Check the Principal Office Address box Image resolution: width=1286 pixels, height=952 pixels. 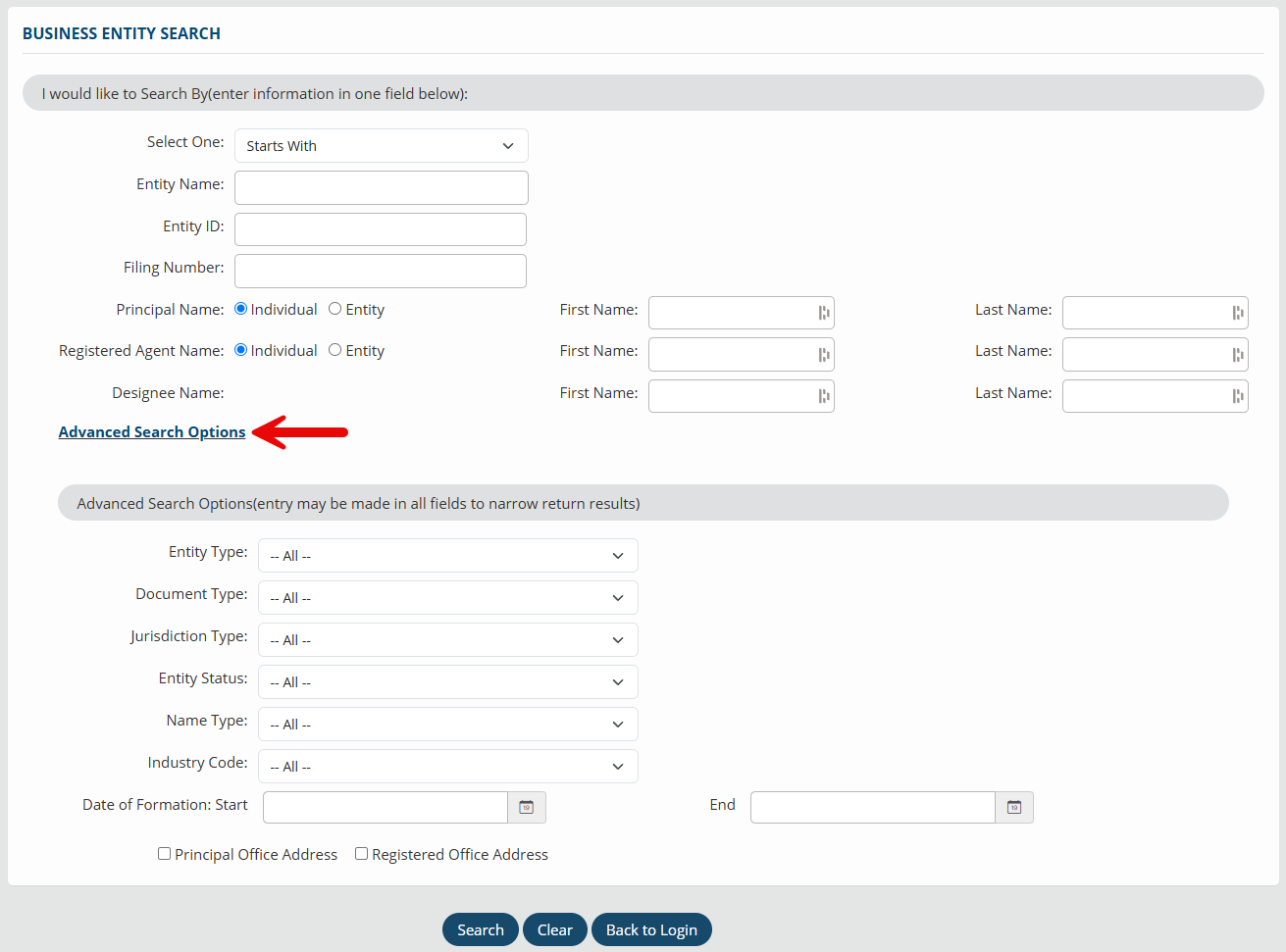(x=165, y=854)
